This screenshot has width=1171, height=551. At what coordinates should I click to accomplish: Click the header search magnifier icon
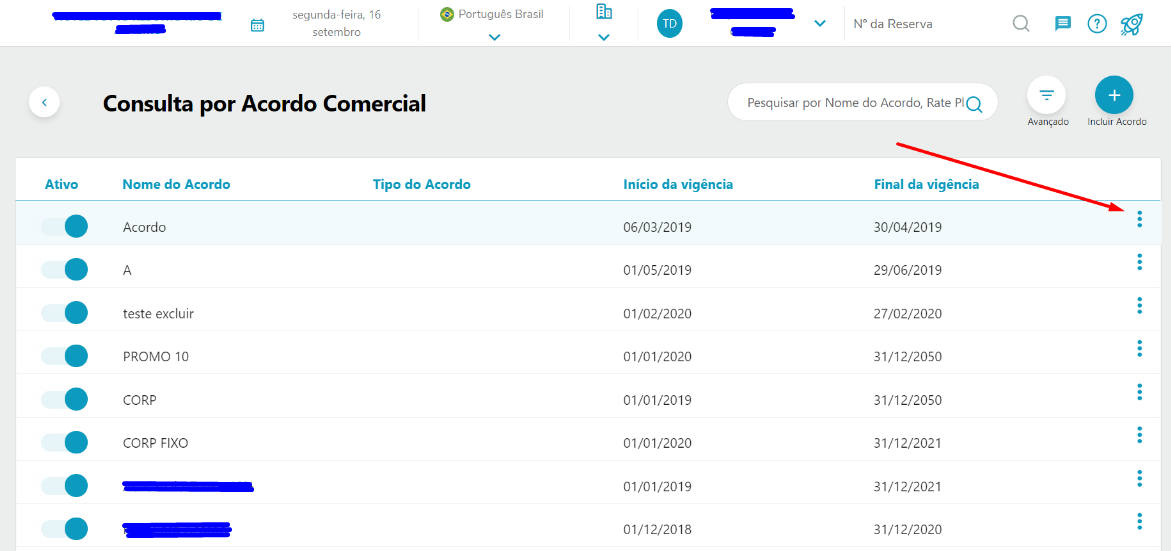pos(1021,24)
